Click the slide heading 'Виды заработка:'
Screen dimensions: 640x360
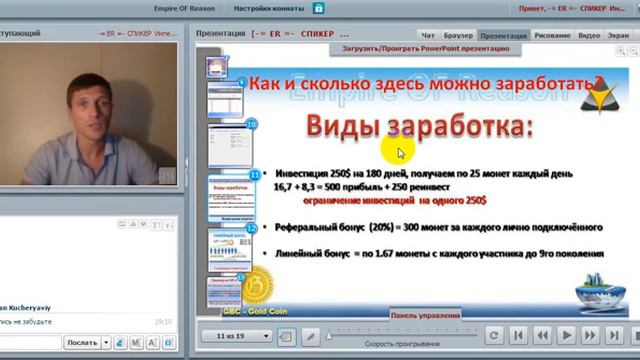click(x=420, y=126)
